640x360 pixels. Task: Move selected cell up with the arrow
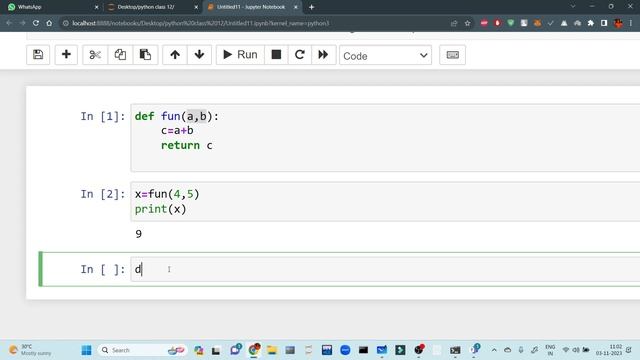[175, 55]
